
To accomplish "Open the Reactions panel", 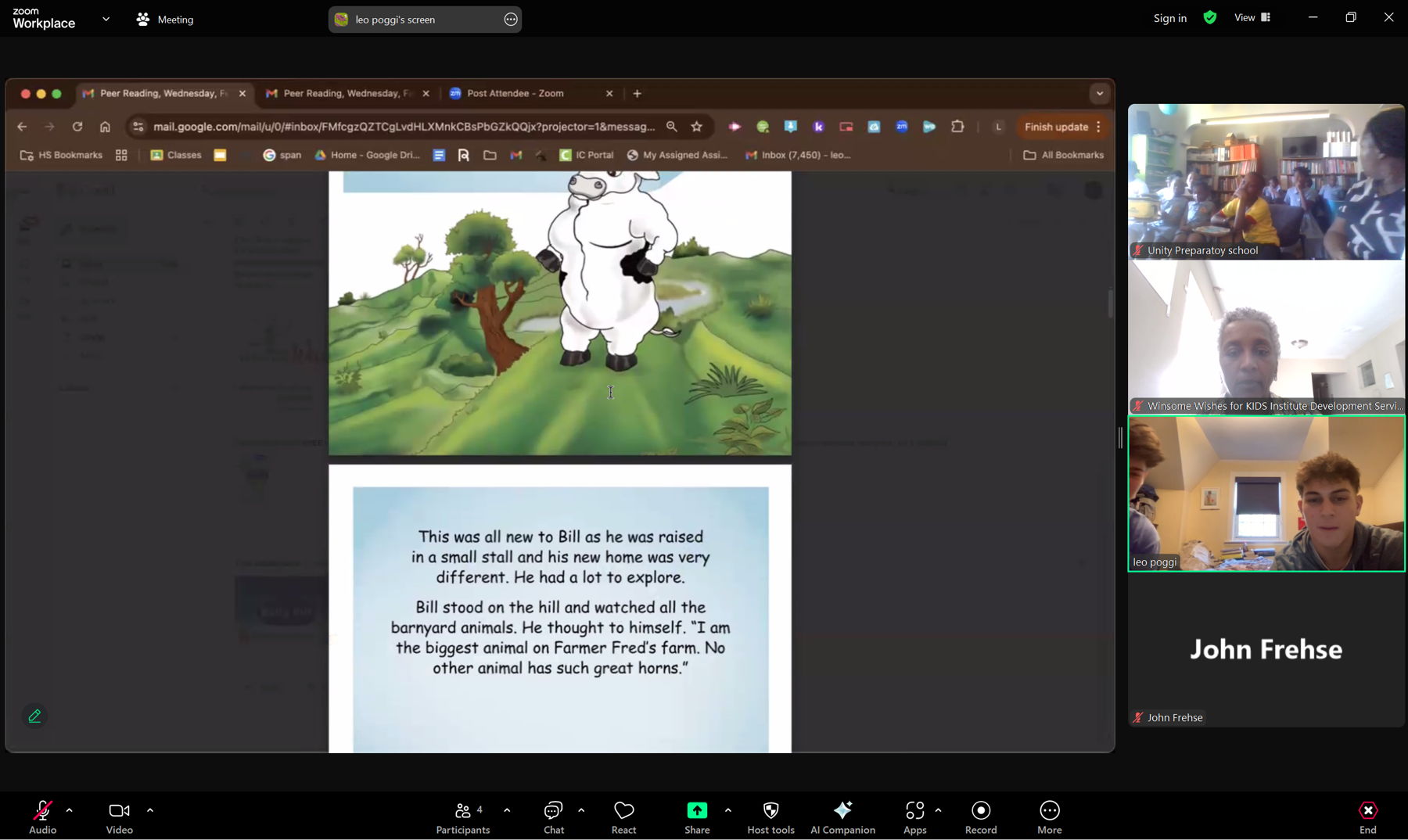I will [x=623, y=817].
